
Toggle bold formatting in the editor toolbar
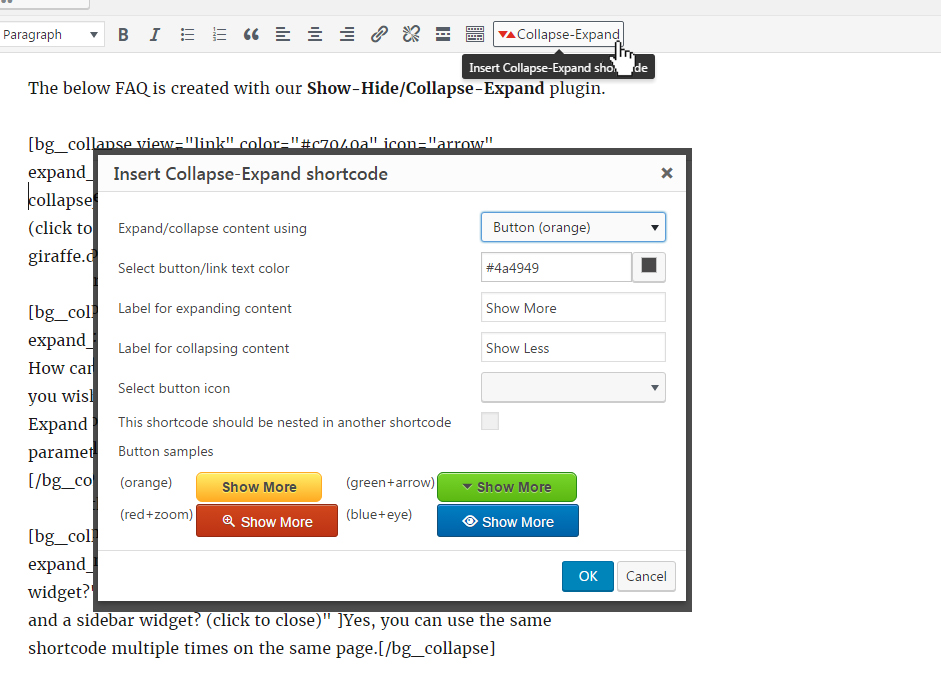click(123, 33)
